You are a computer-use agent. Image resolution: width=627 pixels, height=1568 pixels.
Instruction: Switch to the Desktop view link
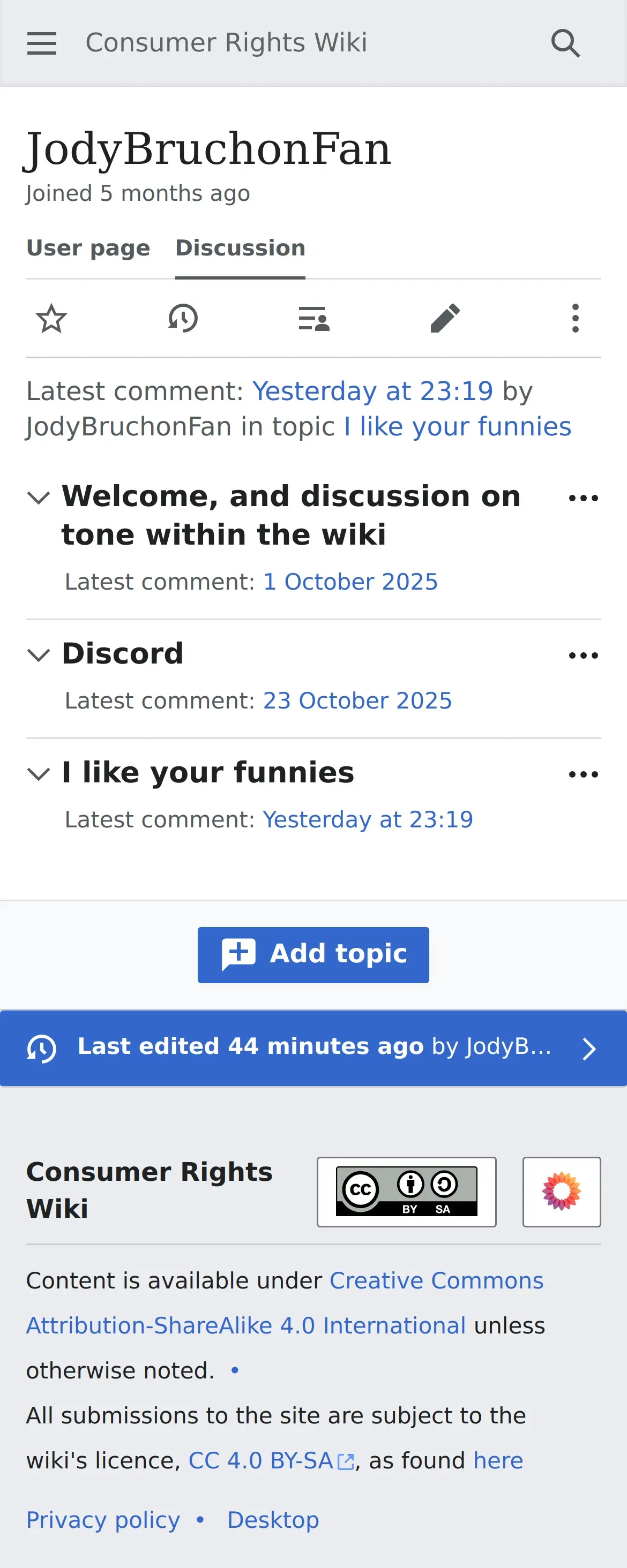pos(273,1520)
